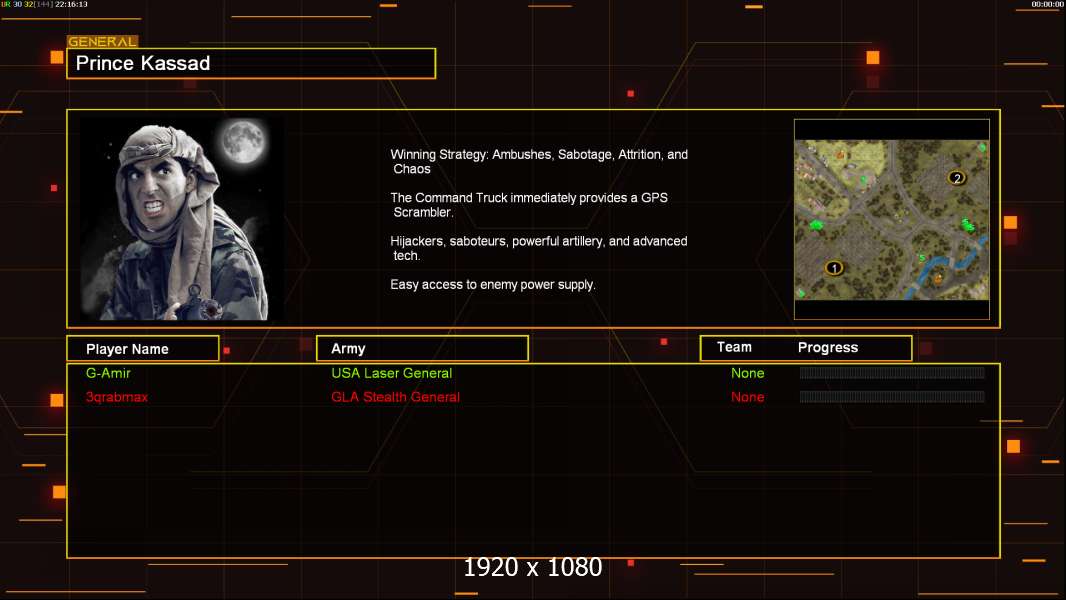This screenshot has height=600, width=1066.
Task: Click the full moon in the portrait
Action: coord(243,141)
